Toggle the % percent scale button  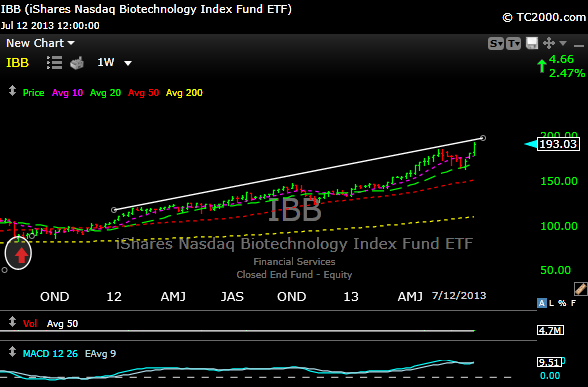(562, 303)
